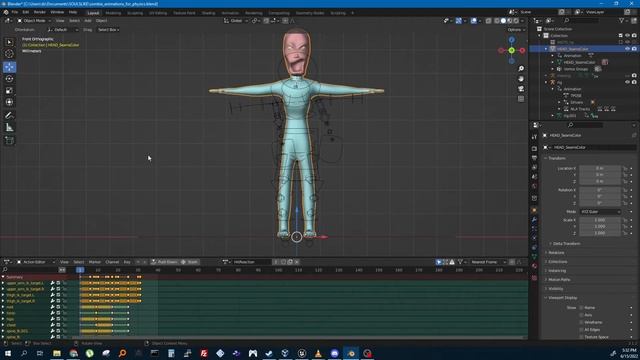The image size is (640, 360).
Task: Select the Cursor tool
Action: (x=9, y=54)
